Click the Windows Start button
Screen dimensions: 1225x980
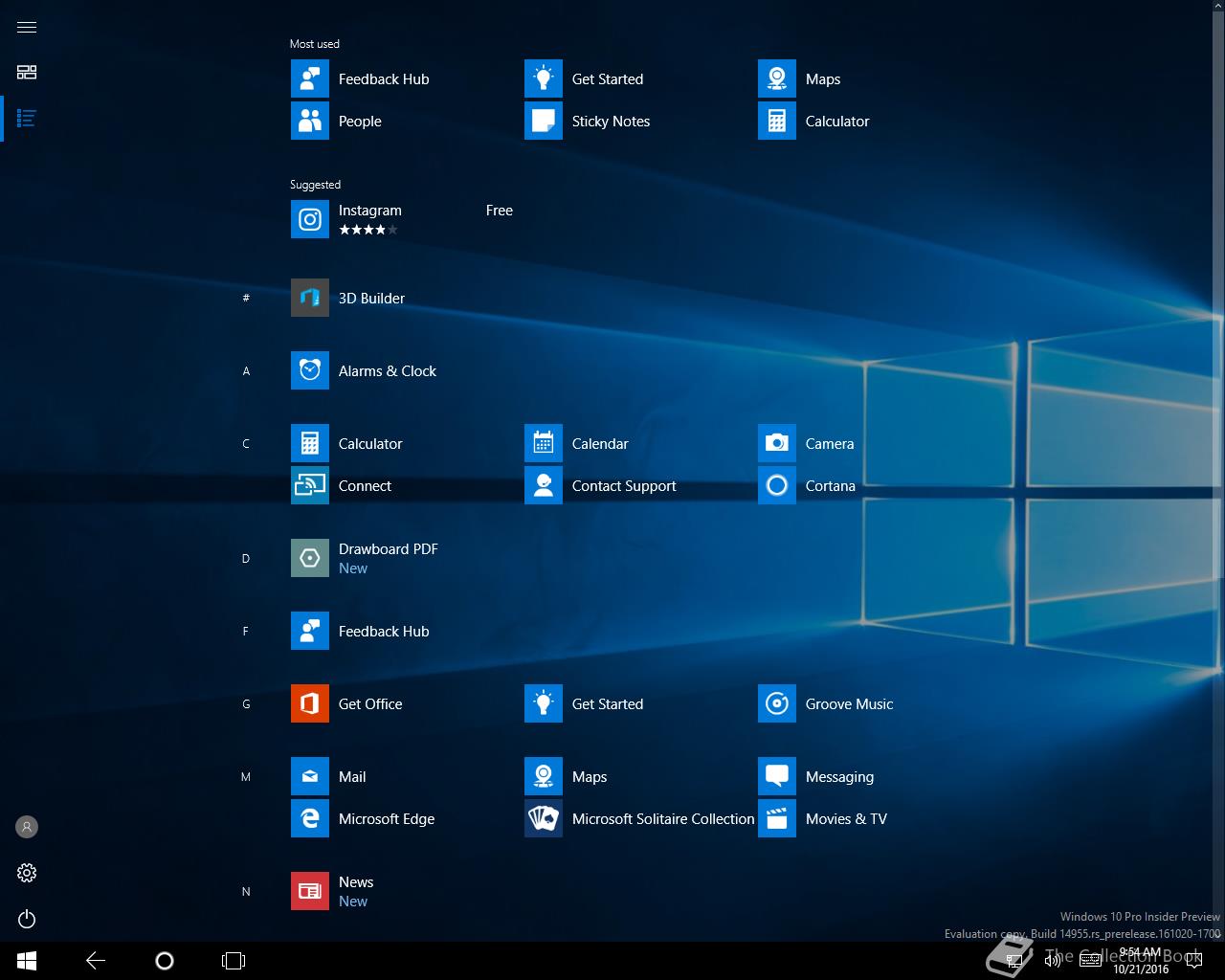pyautogui.click(x=27, y=961)
